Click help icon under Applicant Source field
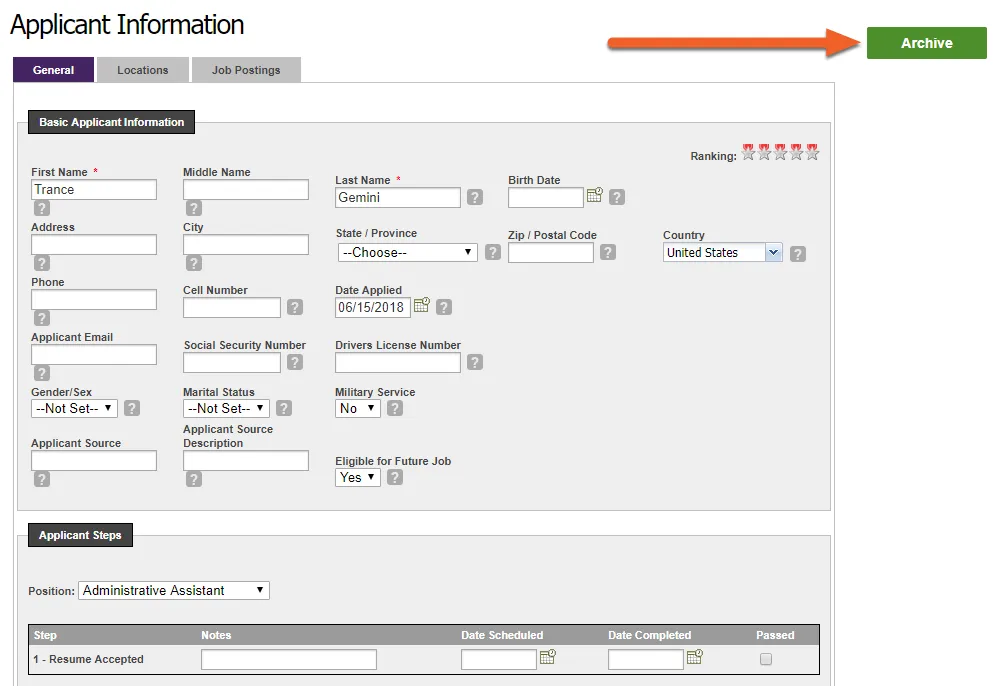This screenshot has height=686, width=993. [42, 479]
